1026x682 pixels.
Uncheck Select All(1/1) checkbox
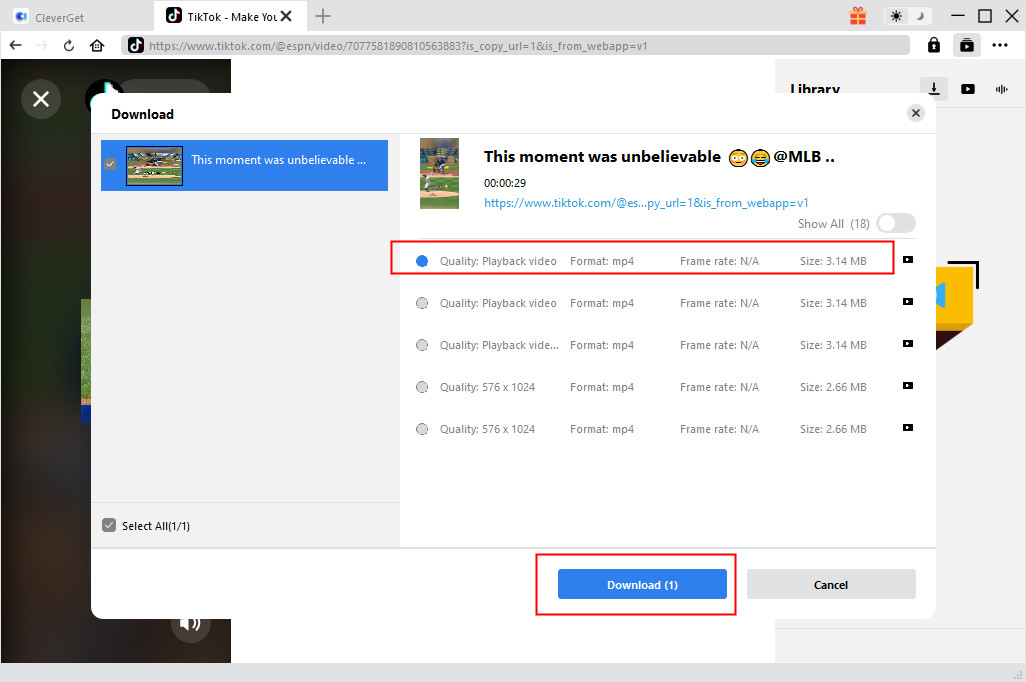(109, 526)
